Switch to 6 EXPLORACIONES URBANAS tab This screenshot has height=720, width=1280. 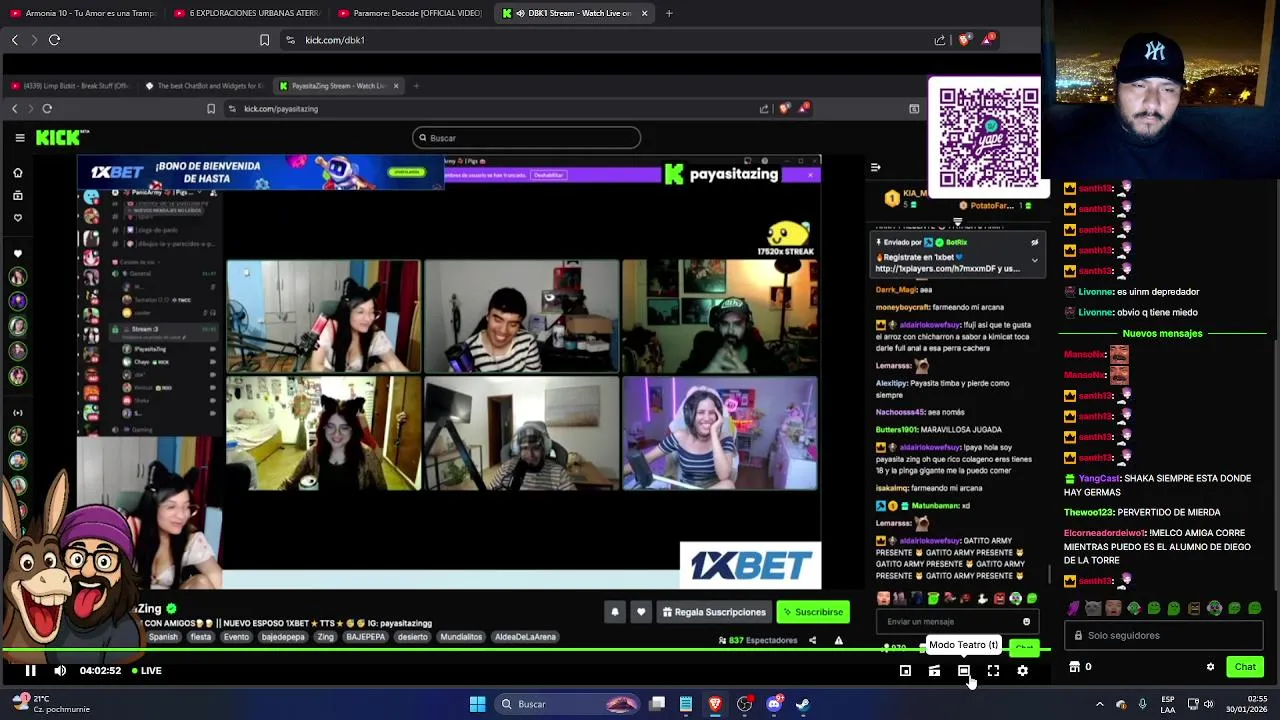pos(246,13)
